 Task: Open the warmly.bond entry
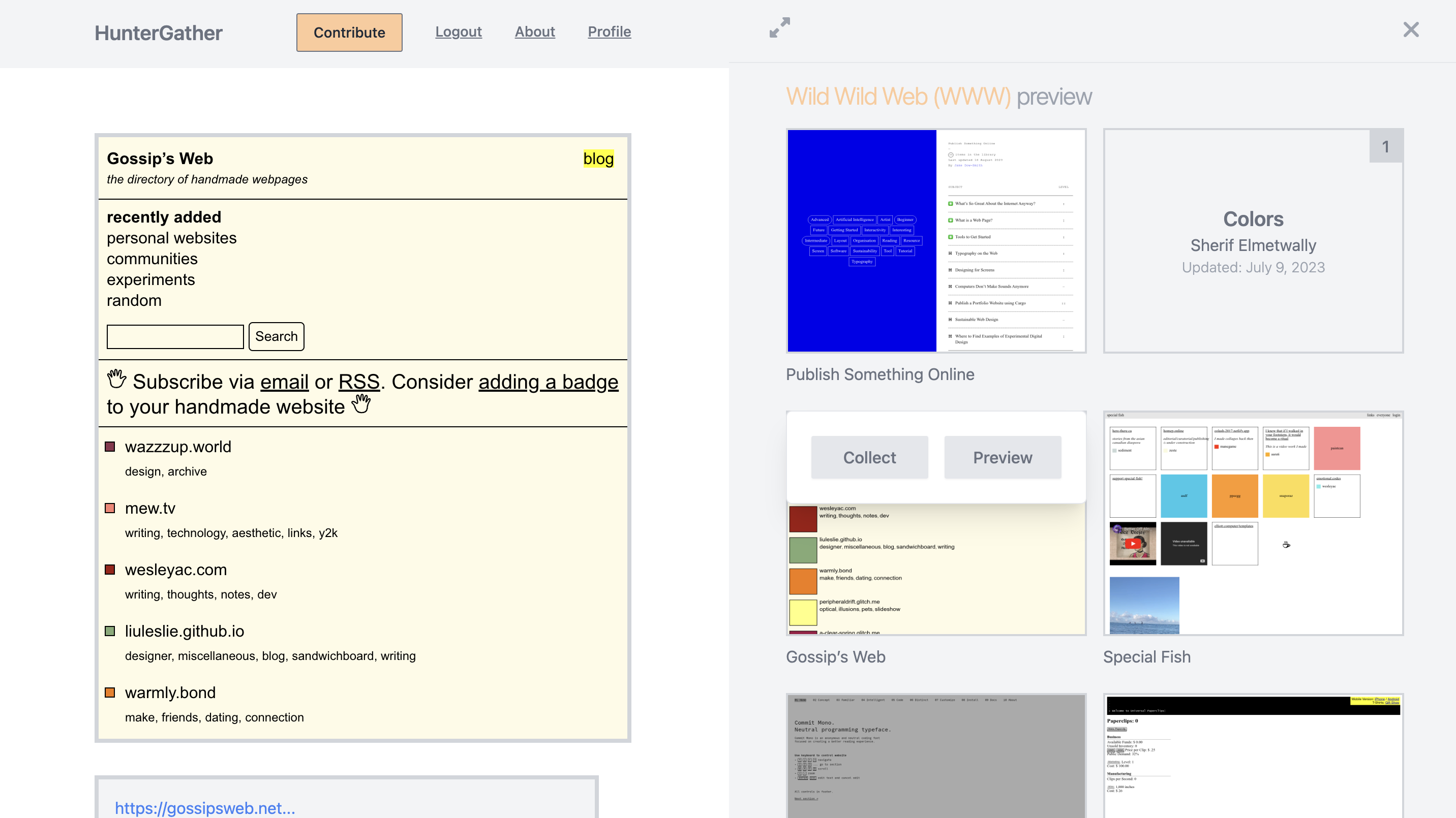tap(170, 693)
